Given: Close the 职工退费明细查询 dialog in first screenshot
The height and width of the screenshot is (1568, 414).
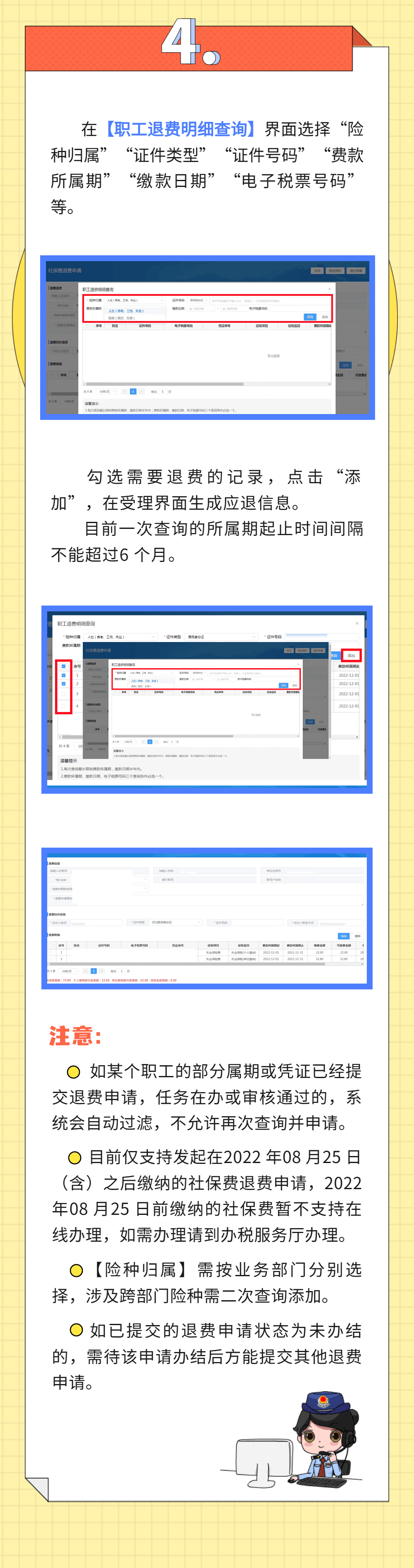Looking at the screenshot, I should (x=330, y=289).
